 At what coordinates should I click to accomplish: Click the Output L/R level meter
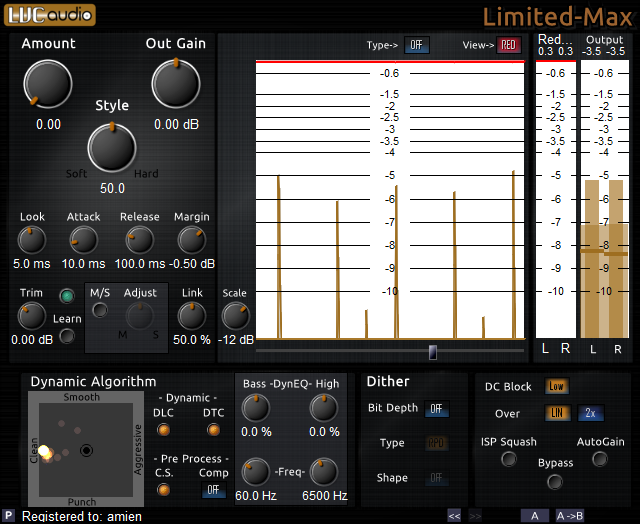click(605, 199)
